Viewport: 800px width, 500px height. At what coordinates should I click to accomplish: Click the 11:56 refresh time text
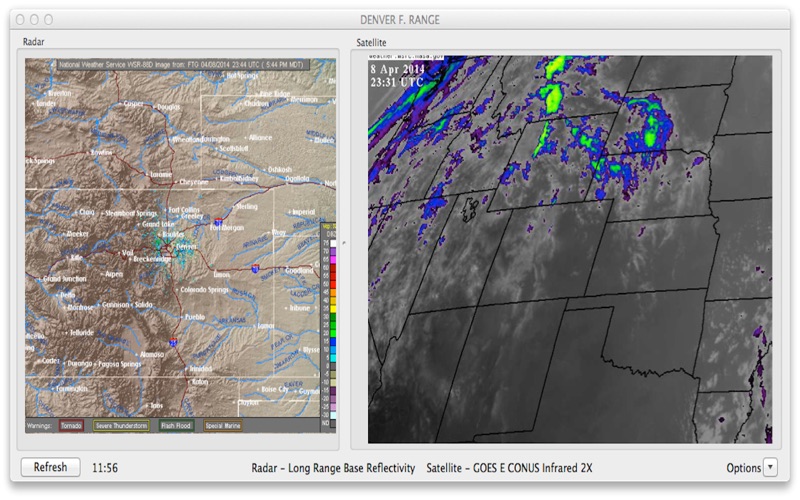(105, 468)
